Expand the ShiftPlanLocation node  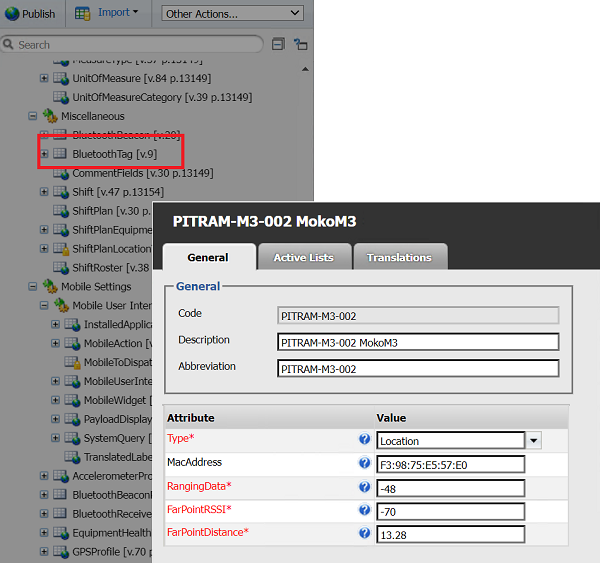click(x=44, y=248)
